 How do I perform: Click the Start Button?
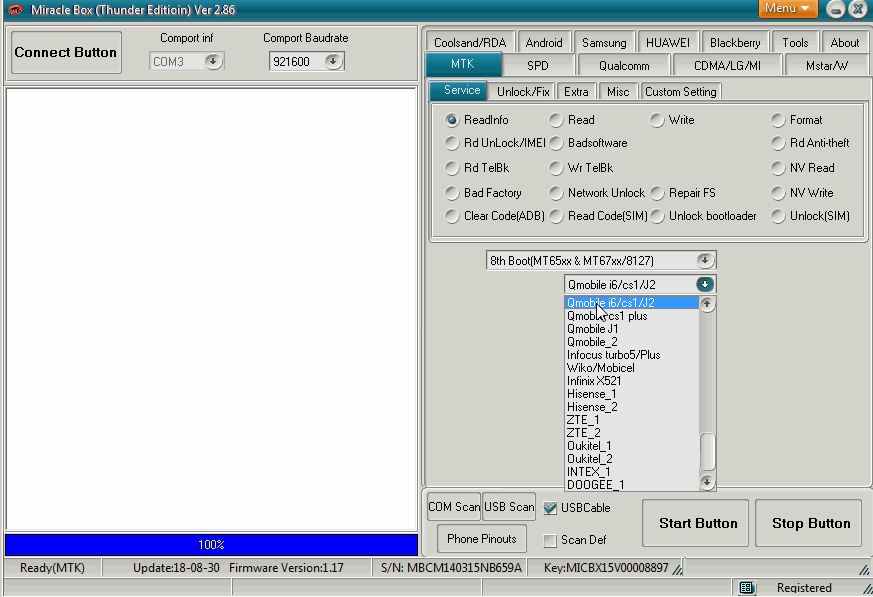695,523
